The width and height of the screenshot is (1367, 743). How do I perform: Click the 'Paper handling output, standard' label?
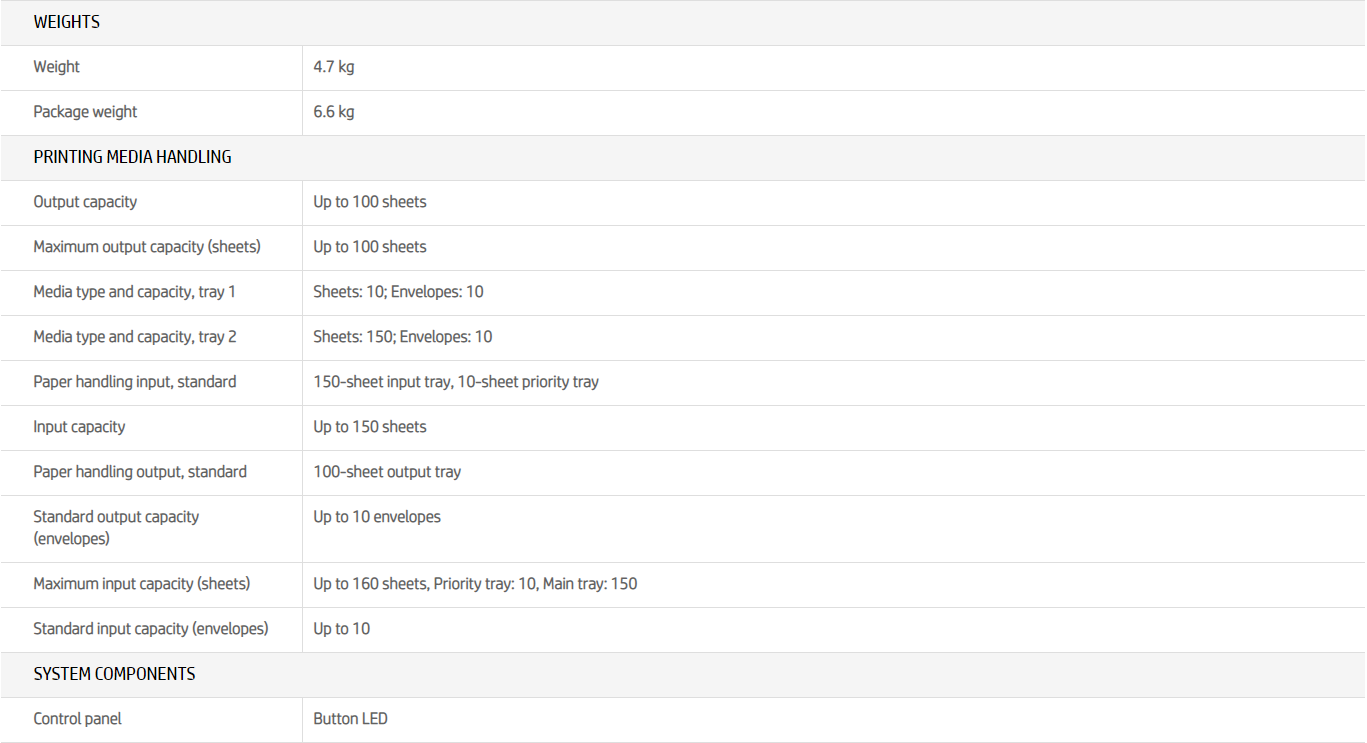pos(140,472)
